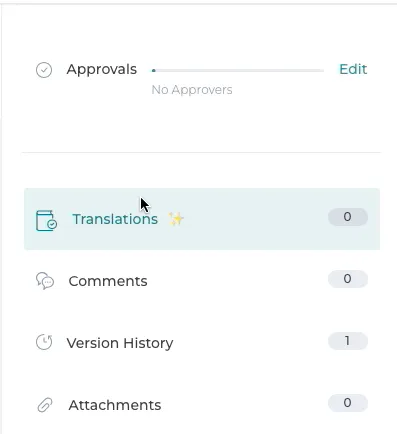Open the Edit link for Approvals
The height and width of the screenshot is (434, 397).
tap(353, 69)
